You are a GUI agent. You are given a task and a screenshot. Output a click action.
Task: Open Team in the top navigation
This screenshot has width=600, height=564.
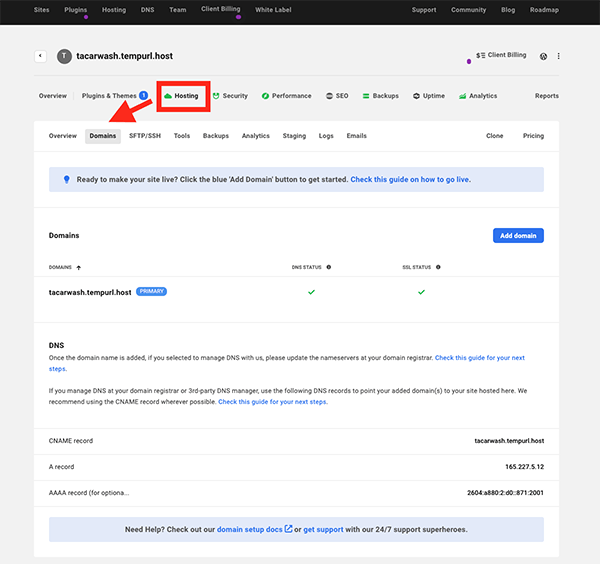[x=178, y=10]
